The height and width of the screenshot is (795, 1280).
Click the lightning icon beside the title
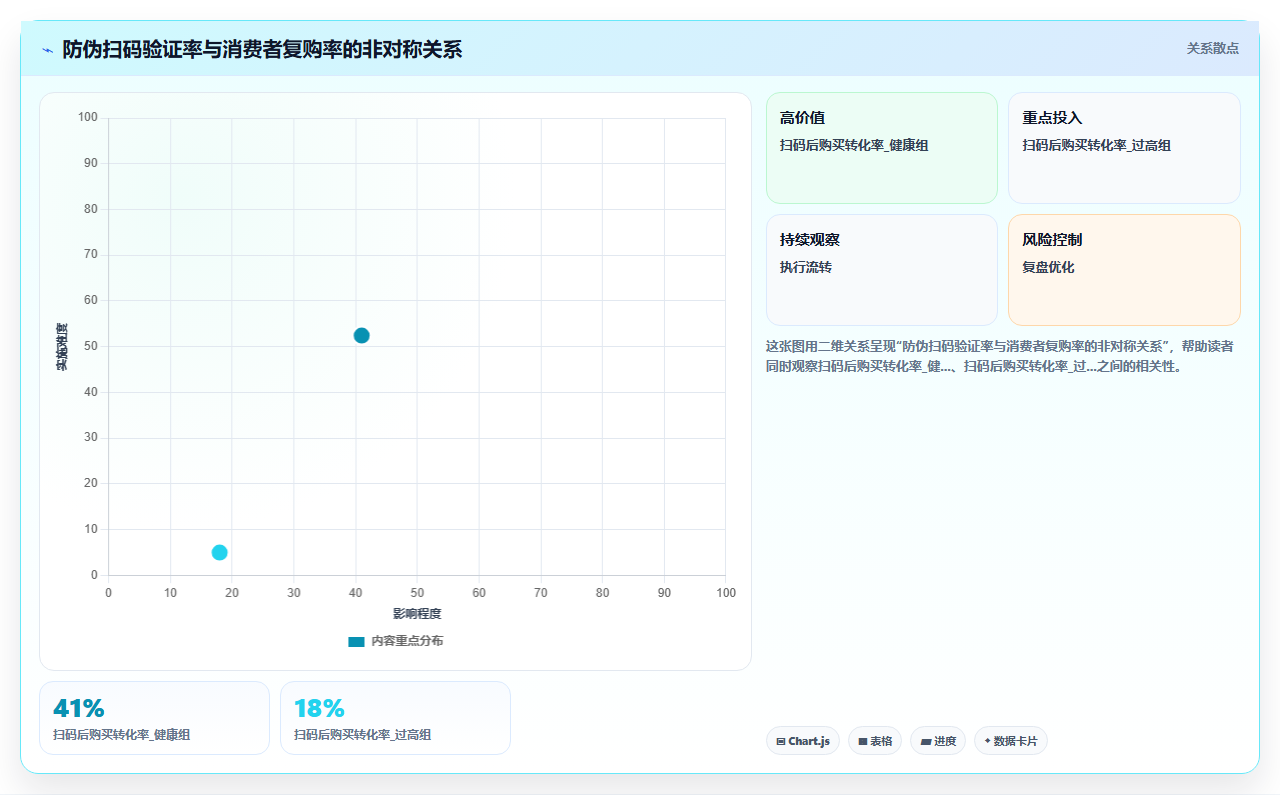click(48, 50)
